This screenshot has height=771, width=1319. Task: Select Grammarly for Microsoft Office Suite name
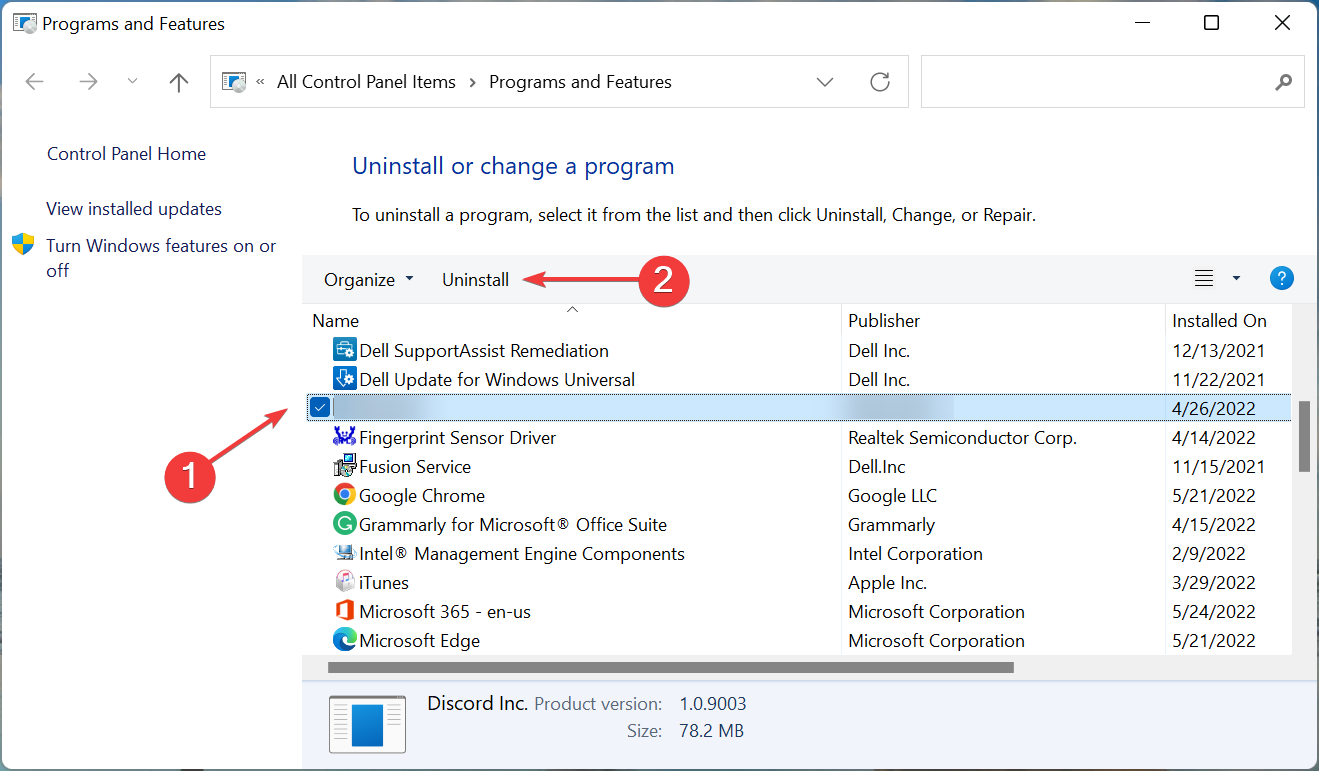513,525
